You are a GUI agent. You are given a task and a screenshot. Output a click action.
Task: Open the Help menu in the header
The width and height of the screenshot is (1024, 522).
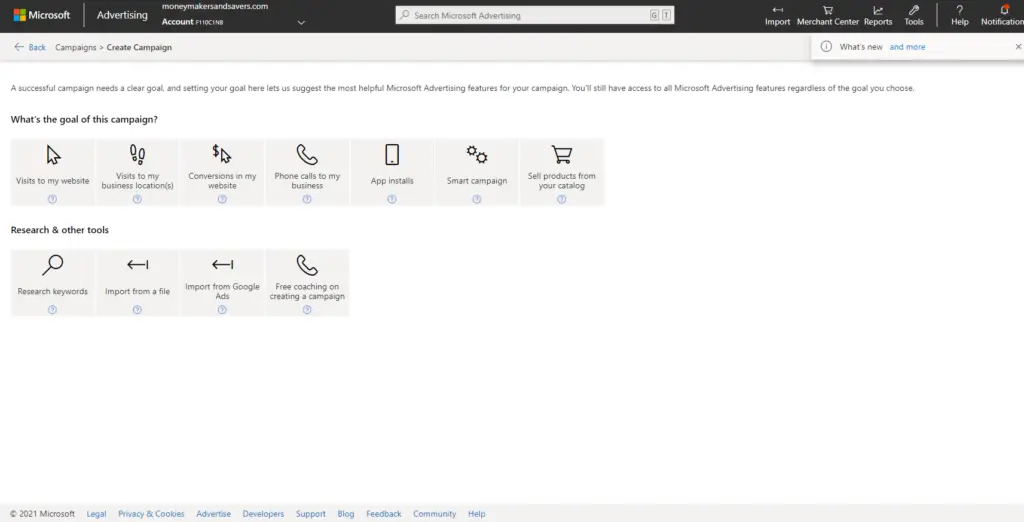[x=959, y=16]
